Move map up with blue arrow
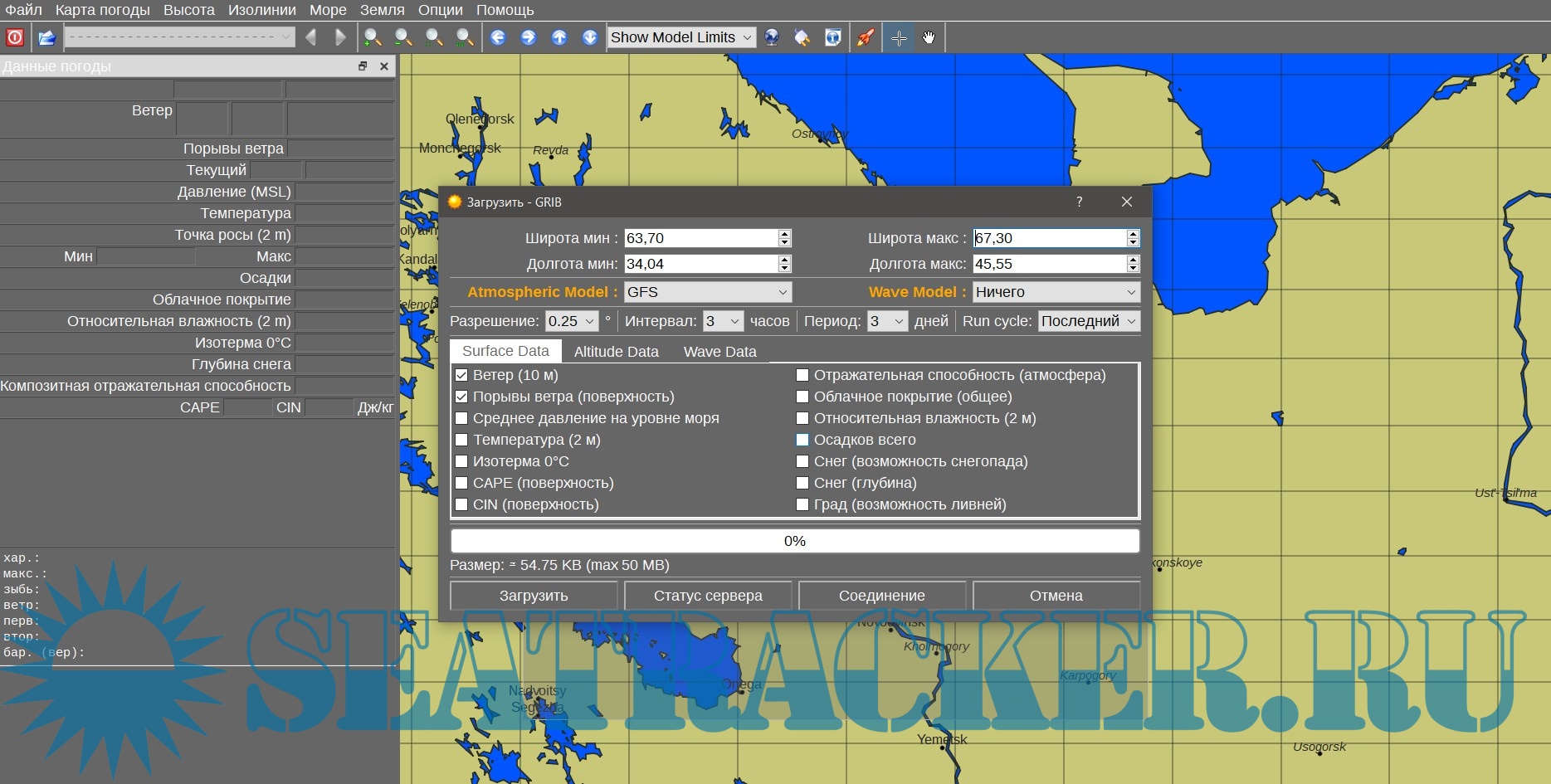This screenshot has height=784, width=1551. pyautogui.click(x=559, y=37)
